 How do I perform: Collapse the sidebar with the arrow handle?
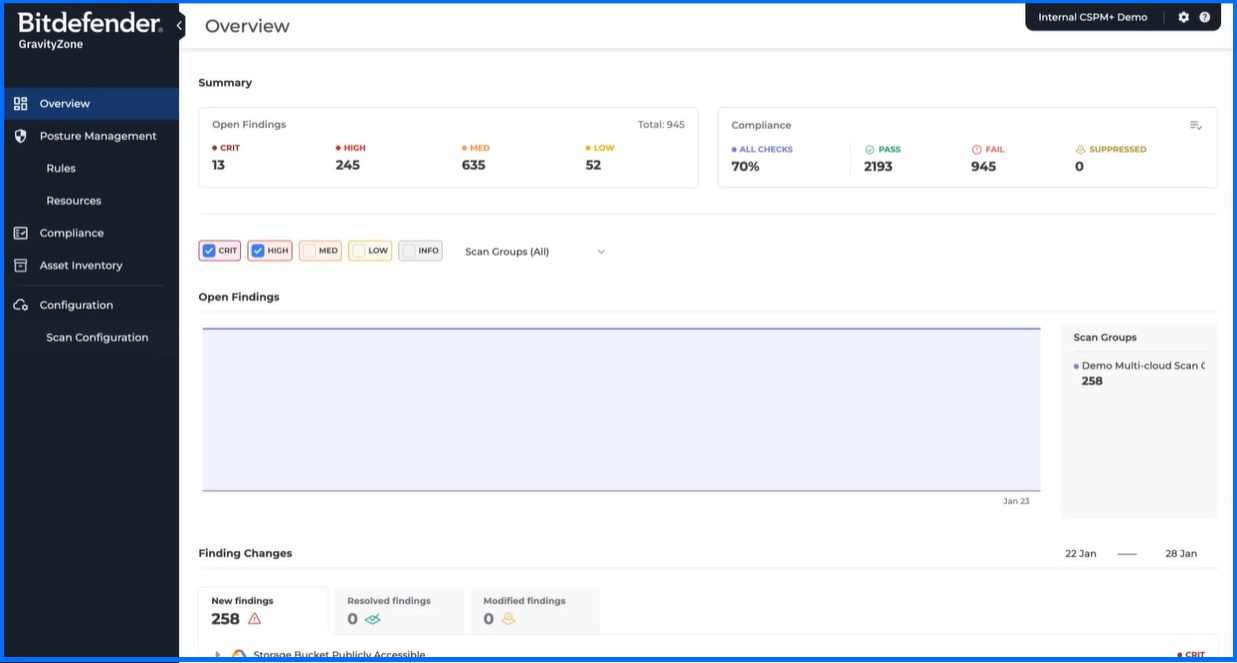coord(179,25)
